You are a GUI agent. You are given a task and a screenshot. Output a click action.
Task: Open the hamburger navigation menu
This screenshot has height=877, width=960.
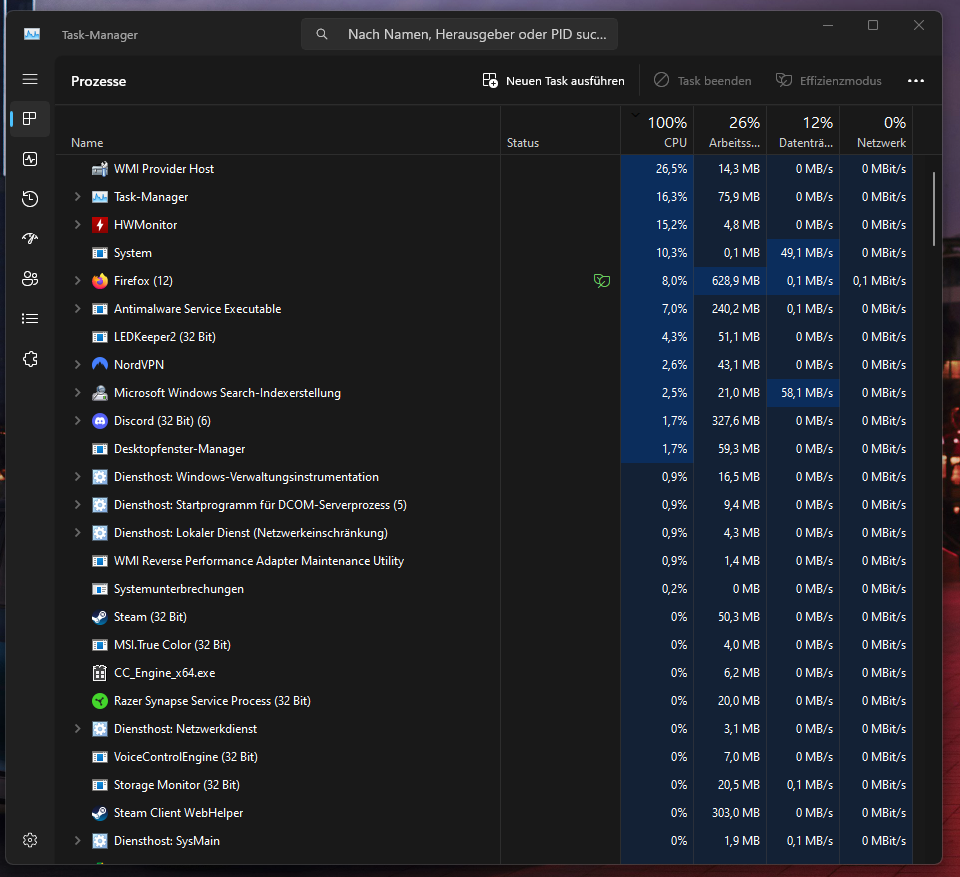[x=30, y=80]
